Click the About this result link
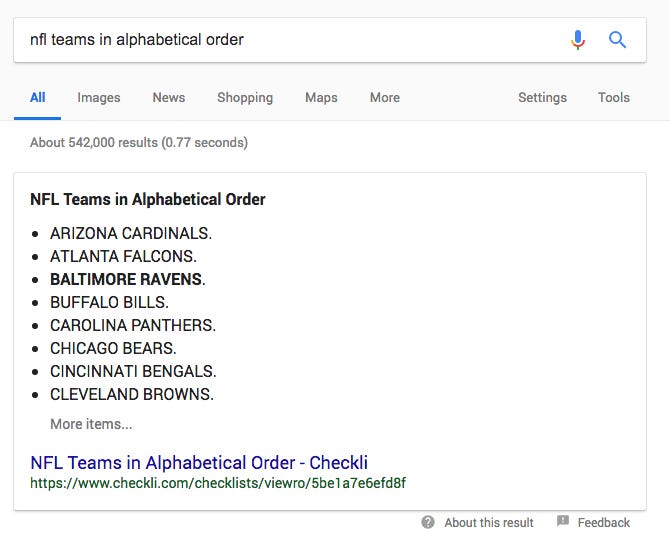 tap(488, 522)
